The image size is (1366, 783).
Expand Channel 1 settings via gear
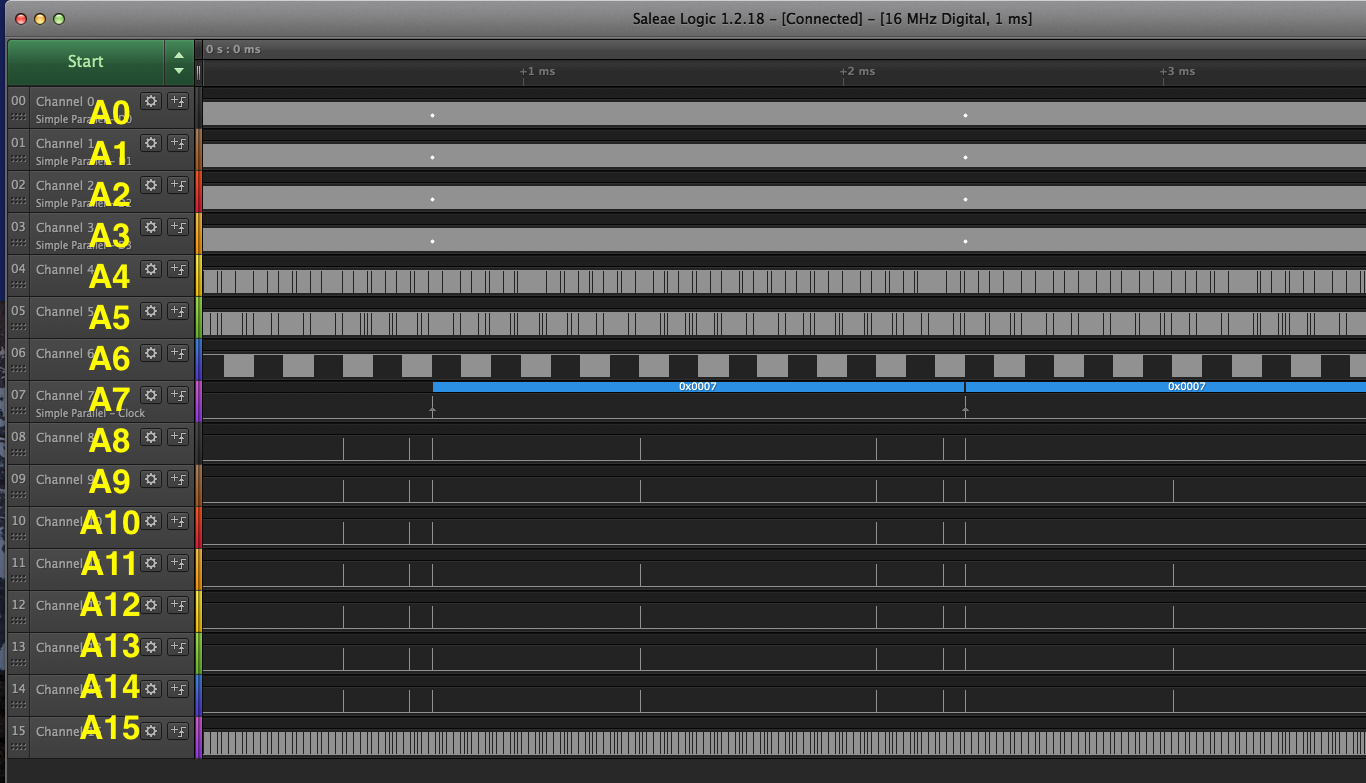151,142
